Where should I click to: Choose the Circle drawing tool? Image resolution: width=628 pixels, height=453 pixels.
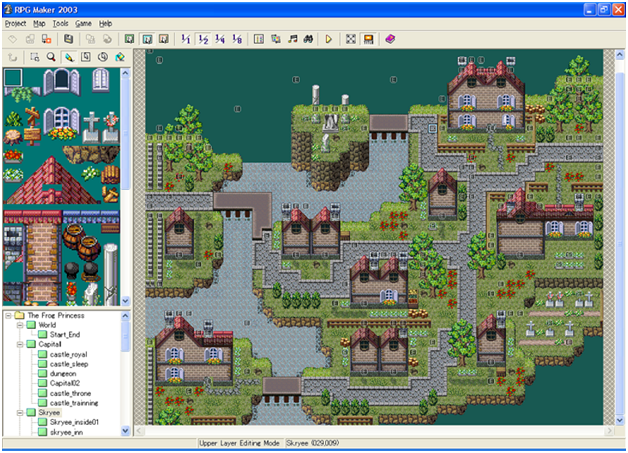coord(103,57)
